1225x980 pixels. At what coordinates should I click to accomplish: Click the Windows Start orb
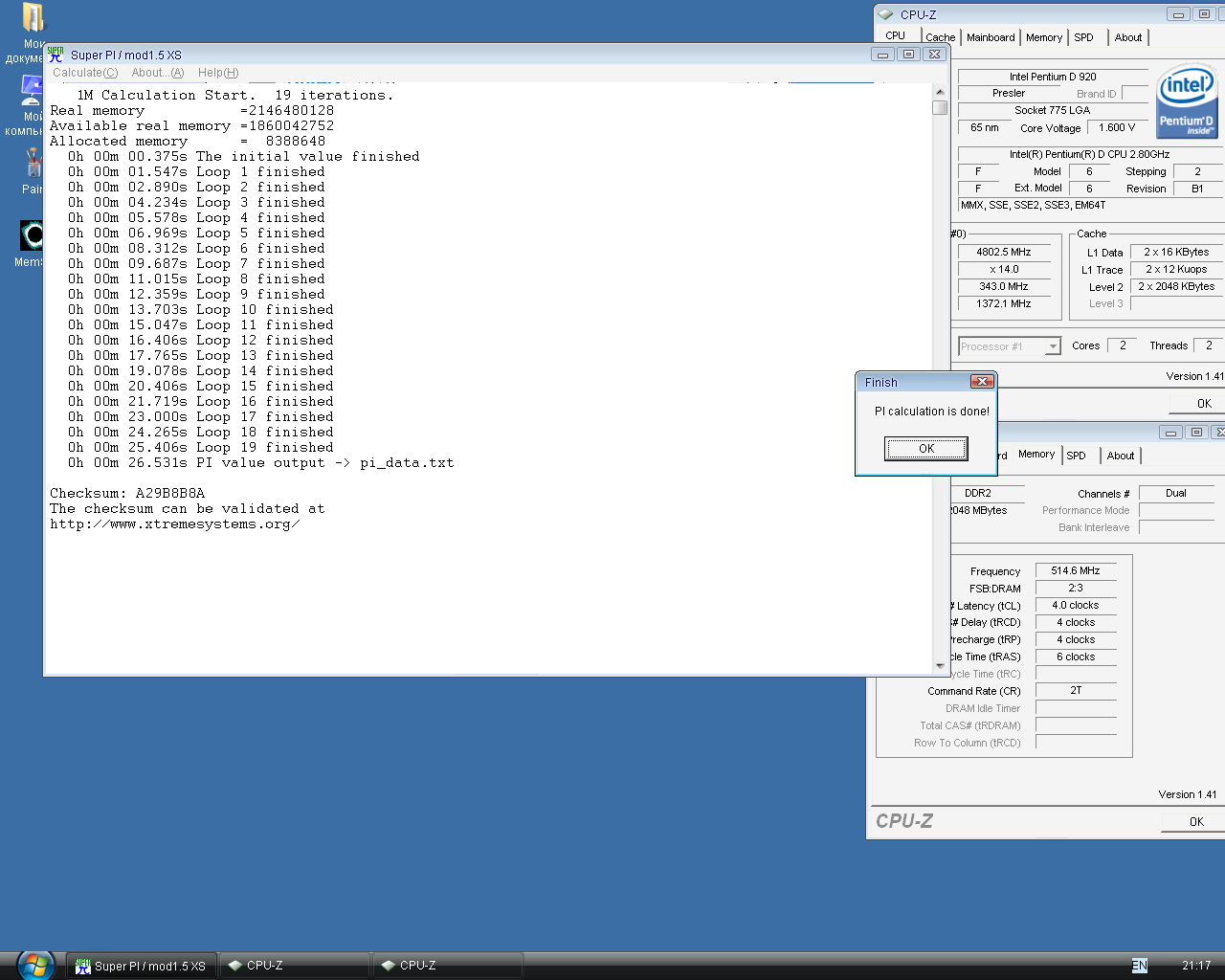pyautogui.click(x=34, y=966)
